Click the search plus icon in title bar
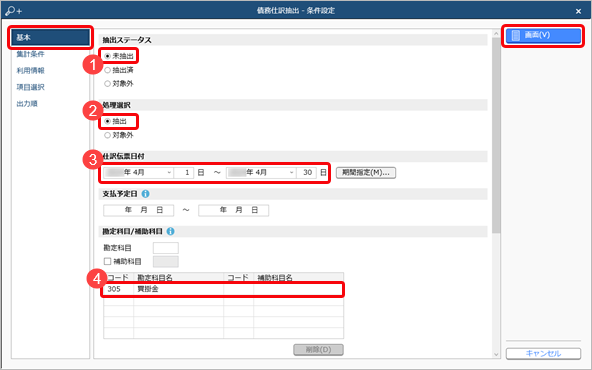This screenshot has height=370, width=592. pyautogui.click(x=14, y=11)
